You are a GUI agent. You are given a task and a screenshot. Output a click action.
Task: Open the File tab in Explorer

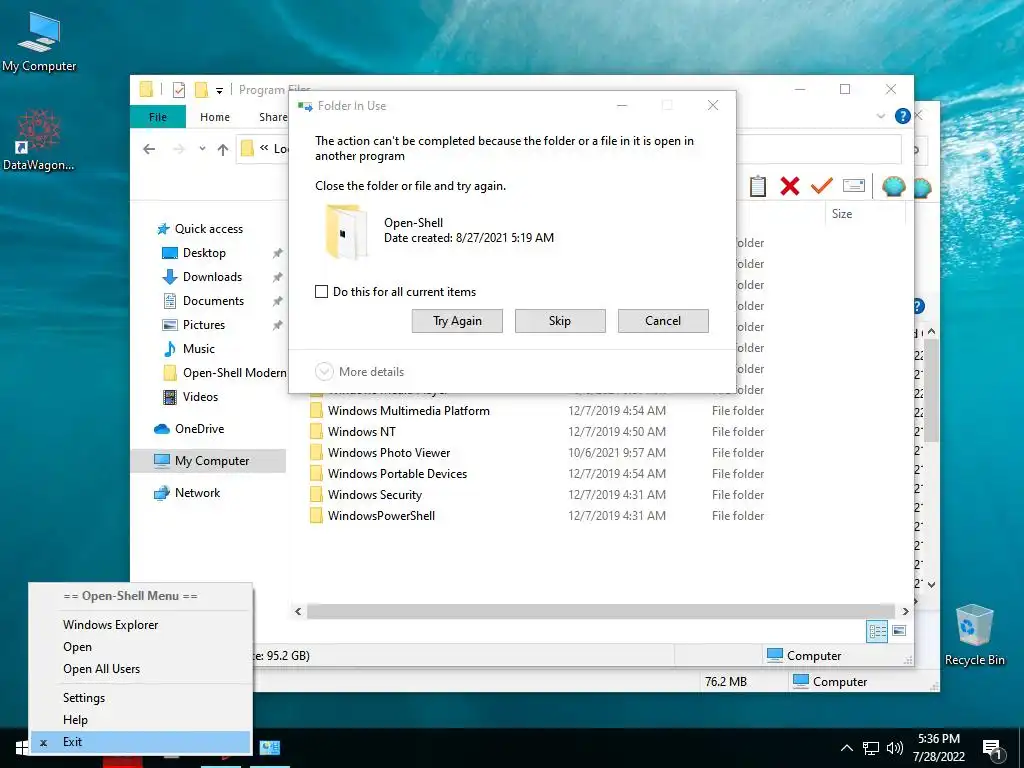[158, 117]
